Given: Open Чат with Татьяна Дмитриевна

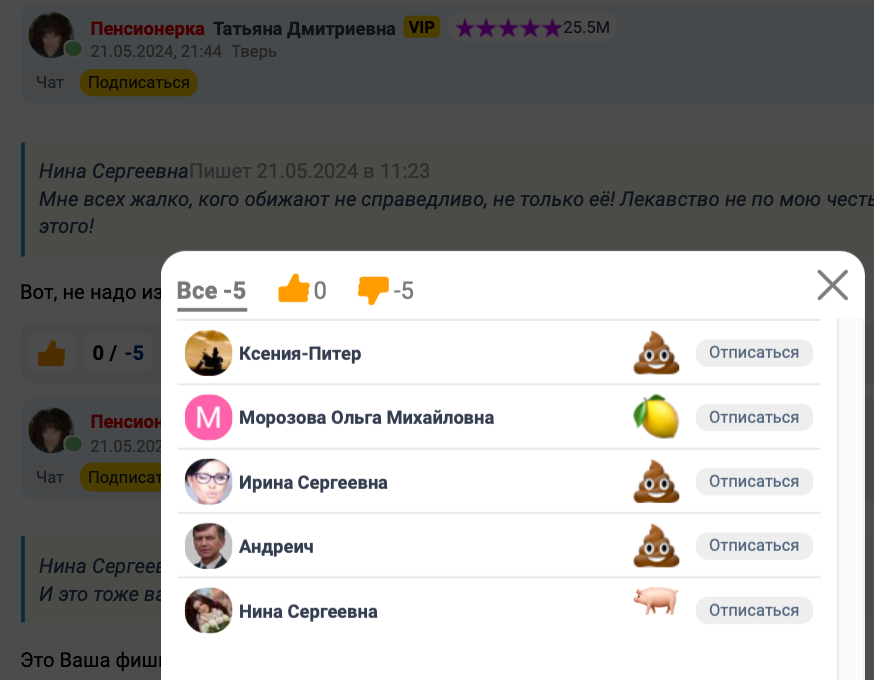Looking at the screenshot, I should (50, 82).
